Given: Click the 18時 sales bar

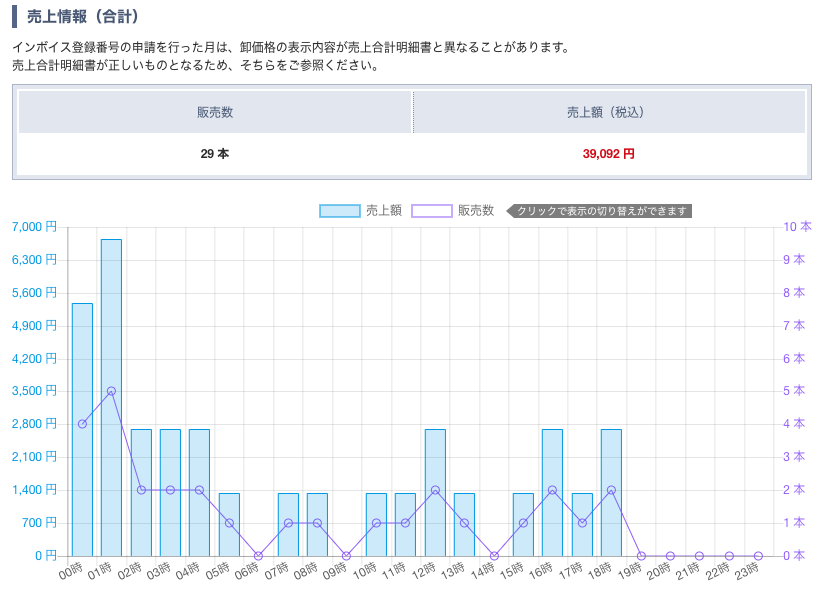Looking at the screenshot, I should pos(611,493).
